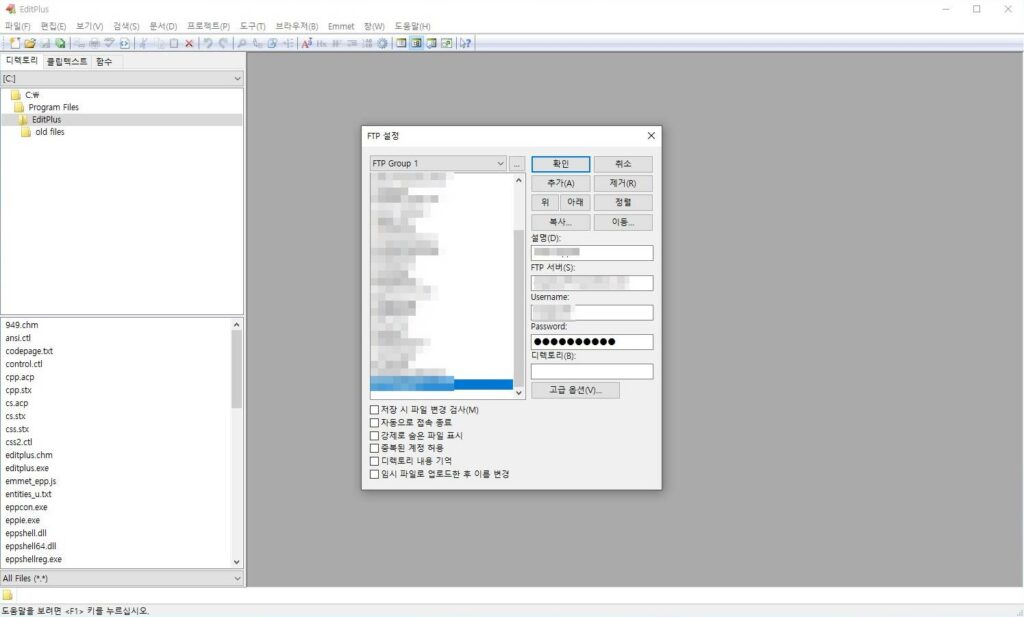This screenshot has height=617, width=1024.
Task: Open the All Files (*.*) filter dropdown
Action: pyautogui.click(x=236, y=578)
